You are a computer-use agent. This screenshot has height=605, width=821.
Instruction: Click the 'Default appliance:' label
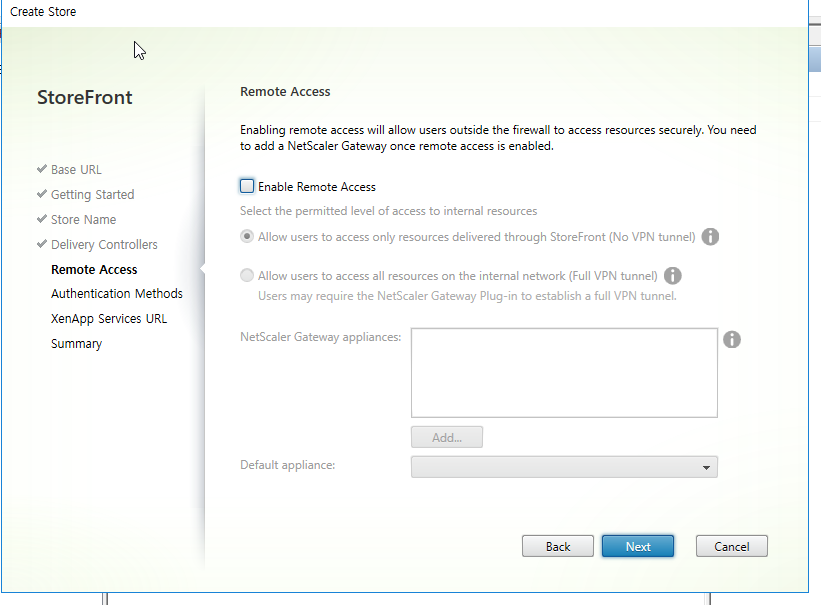[287, 465]
